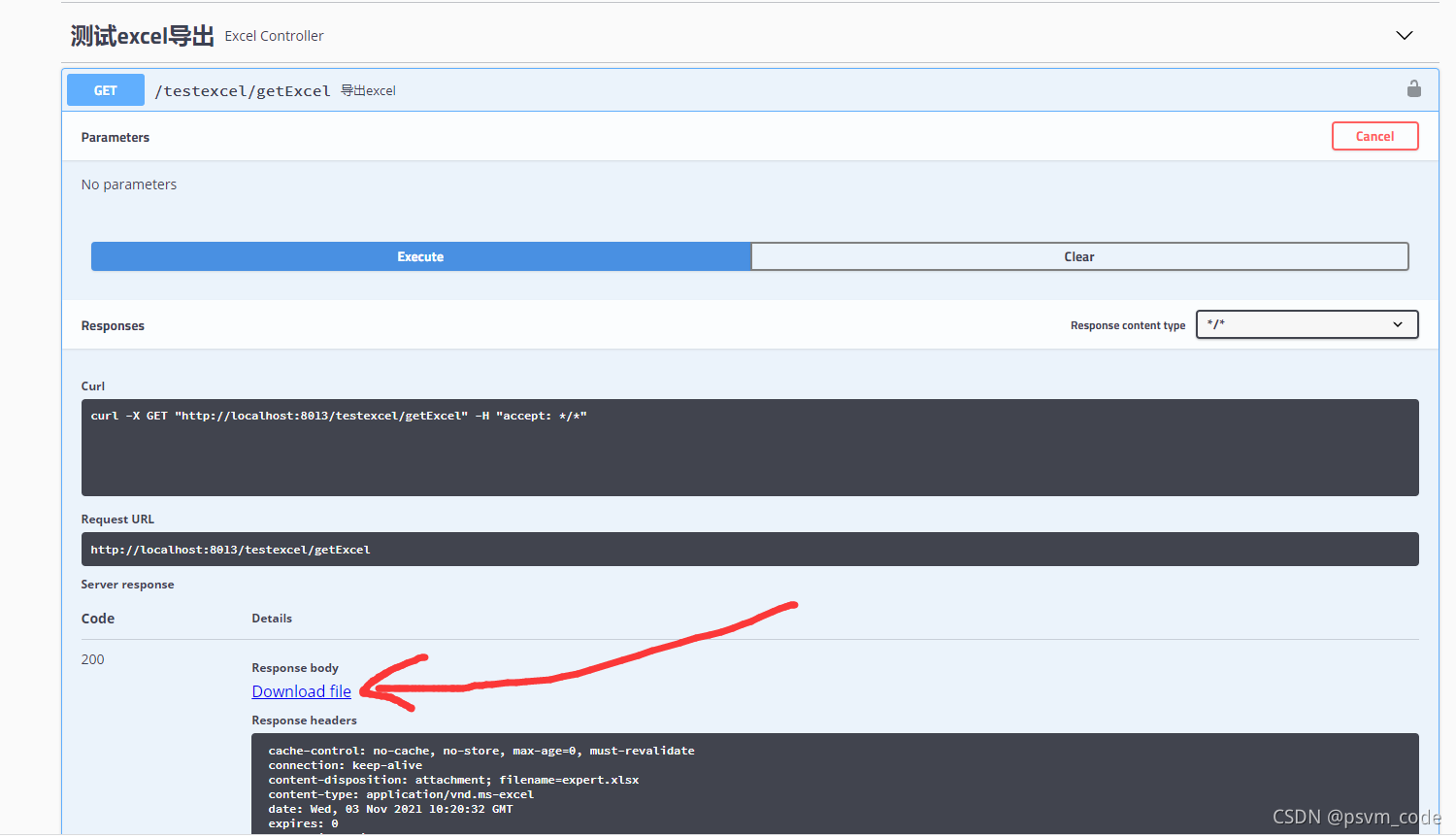Screen dimensions: 1456x838
Task: Click the GET method badge
Action: pos(105,89)
